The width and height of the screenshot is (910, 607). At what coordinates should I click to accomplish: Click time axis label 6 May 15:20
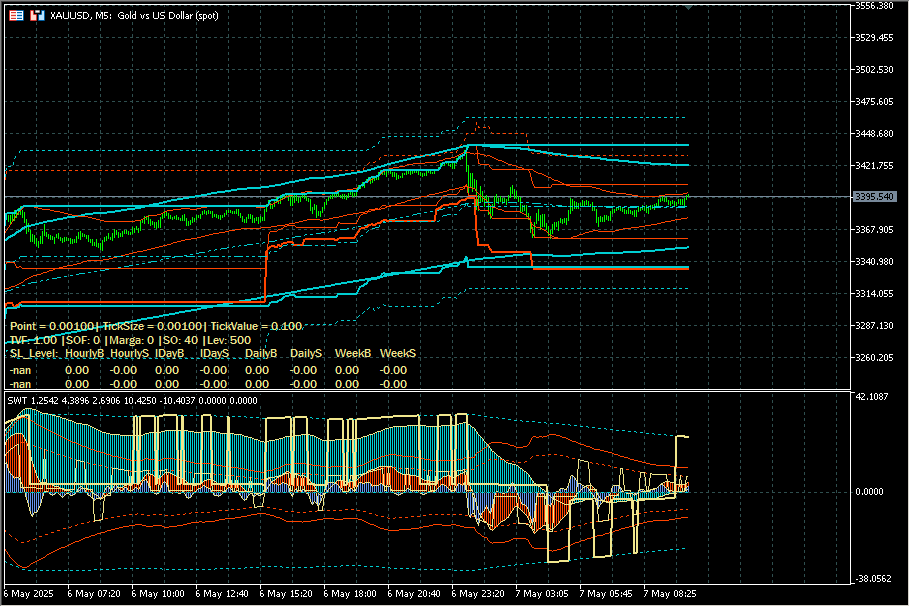pos(286,594)
